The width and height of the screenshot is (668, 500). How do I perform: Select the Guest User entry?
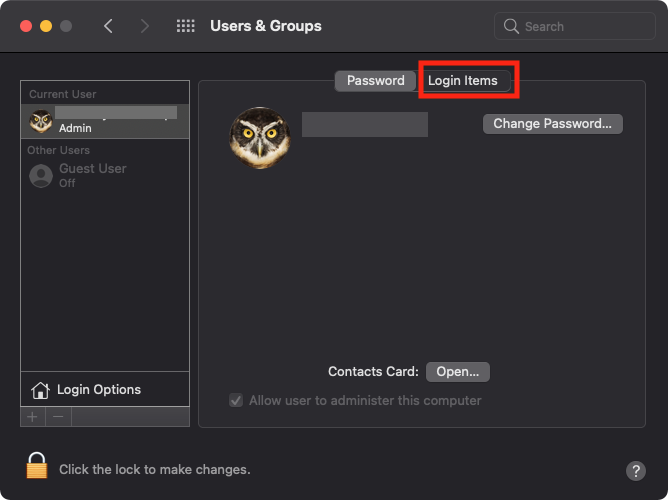pos(105,175)
